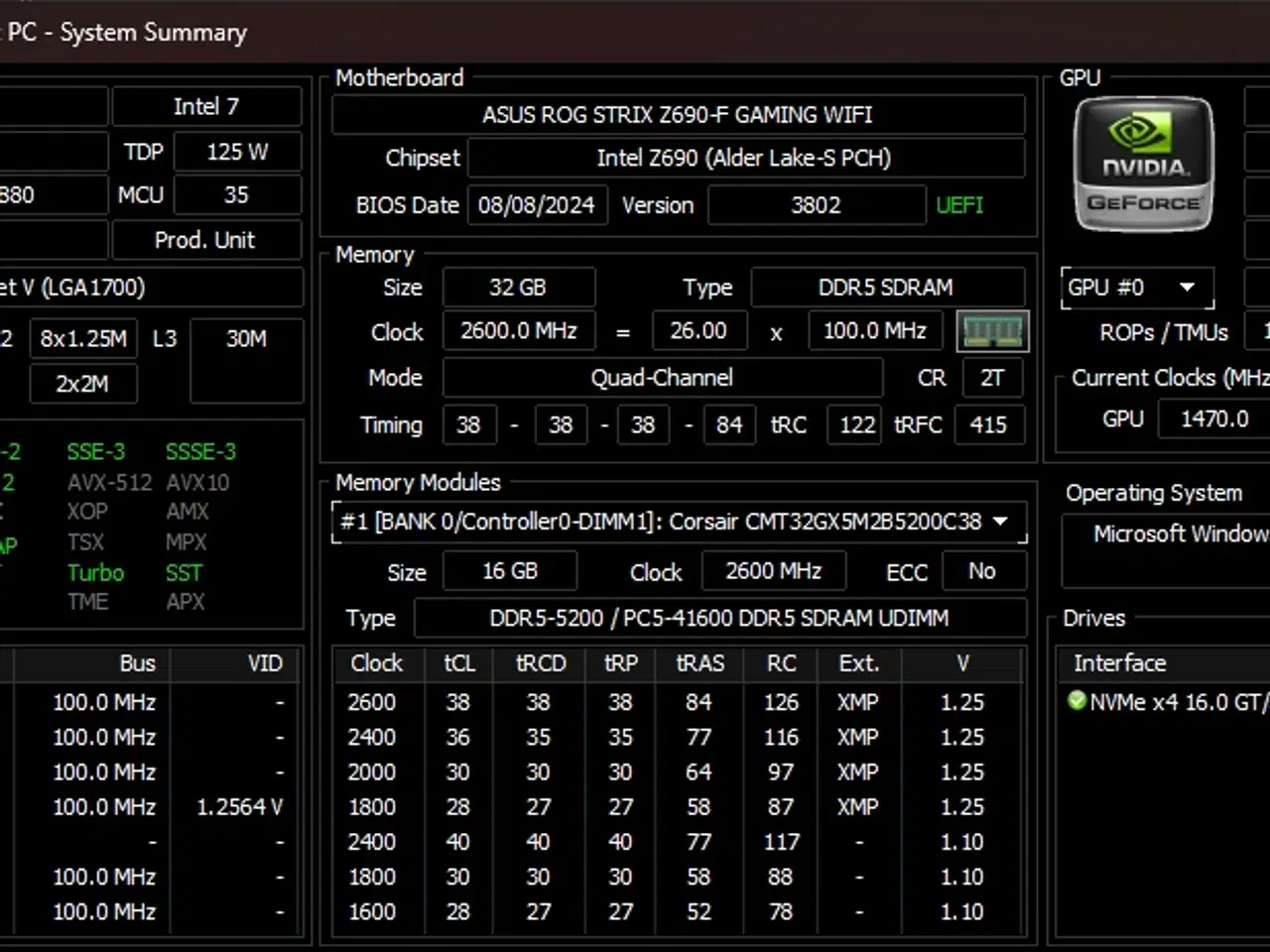Click the green check icon beside NVMe x4
1270x952 pixels.
click(x=1077, y=701)
